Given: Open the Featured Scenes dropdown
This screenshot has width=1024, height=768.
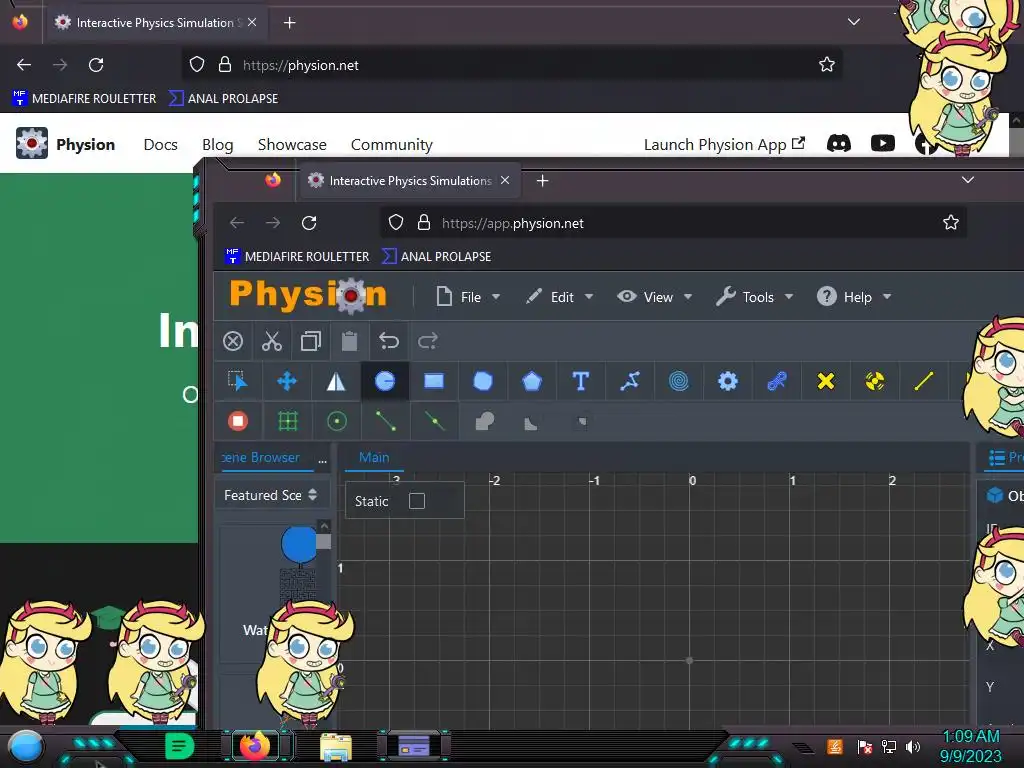Looking at the screenshot, I should pos(270,495).
